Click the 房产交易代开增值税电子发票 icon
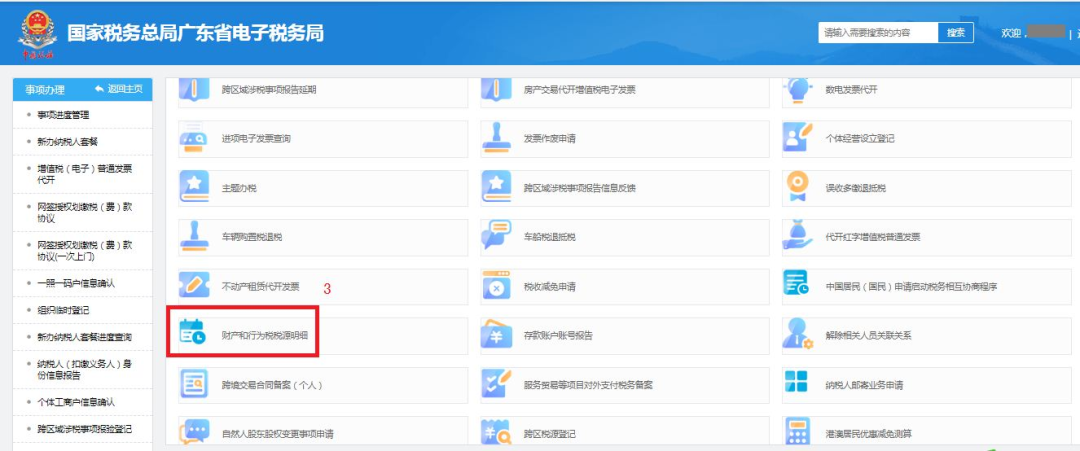 point(496,92)
